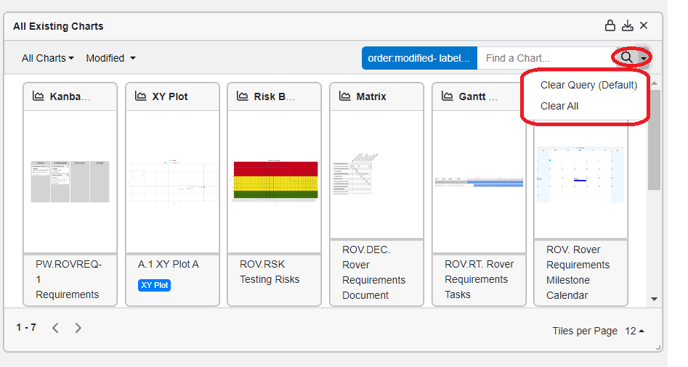
Task: Click the scrollbar down arrow
Action: [x=654, y=299]
